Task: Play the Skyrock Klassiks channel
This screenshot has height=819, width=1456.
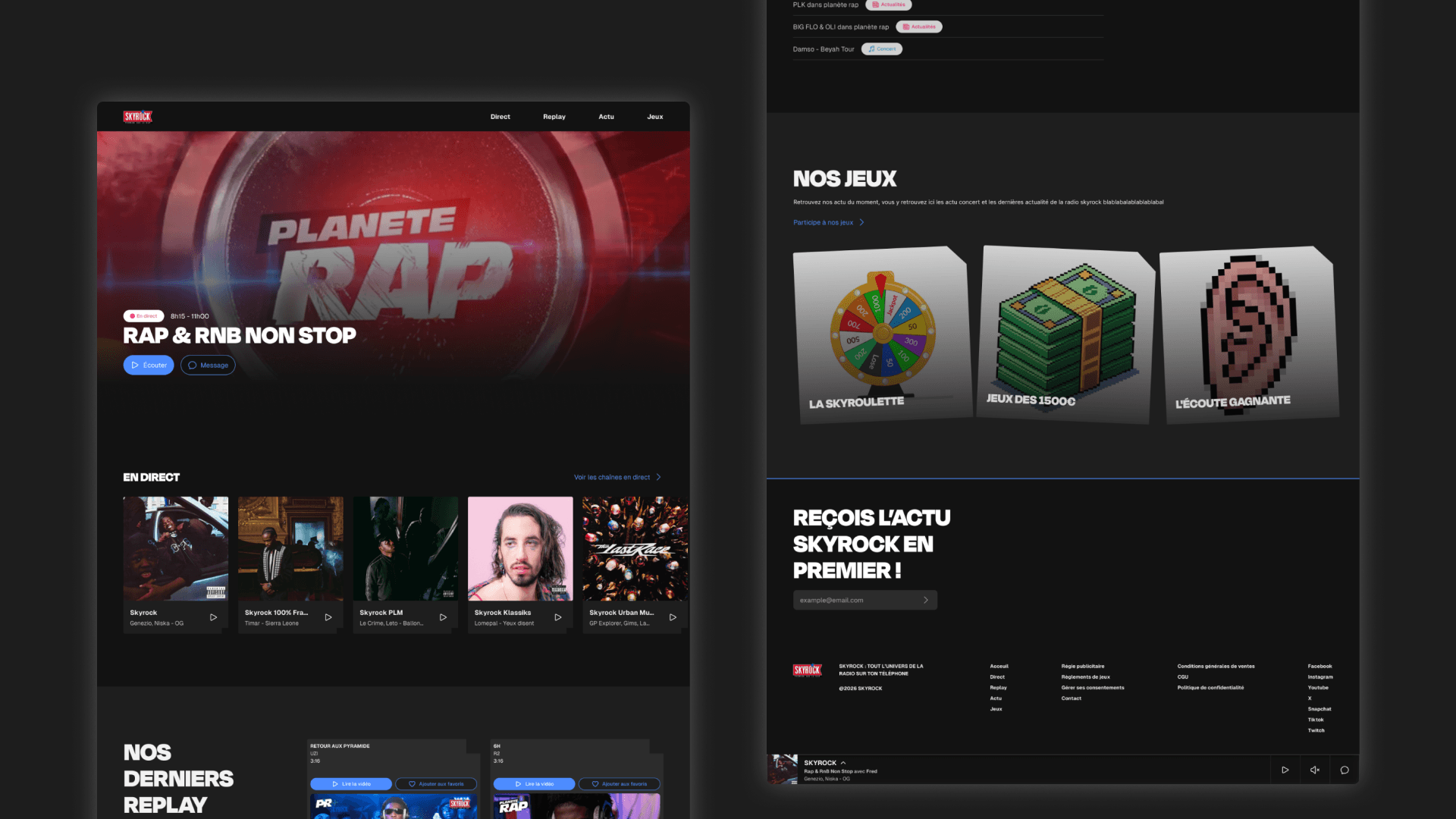Action: (x=558, y=617)
